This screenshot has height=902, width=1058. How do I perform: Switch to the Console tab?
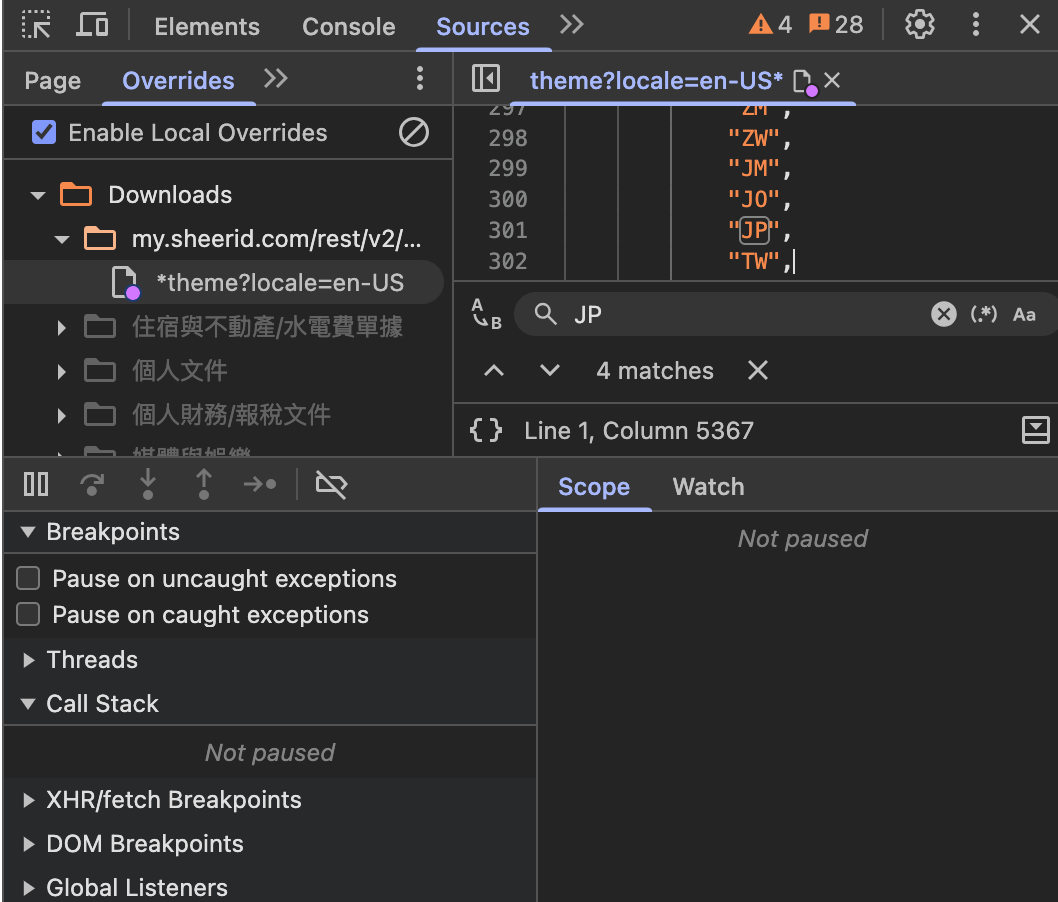348,27
